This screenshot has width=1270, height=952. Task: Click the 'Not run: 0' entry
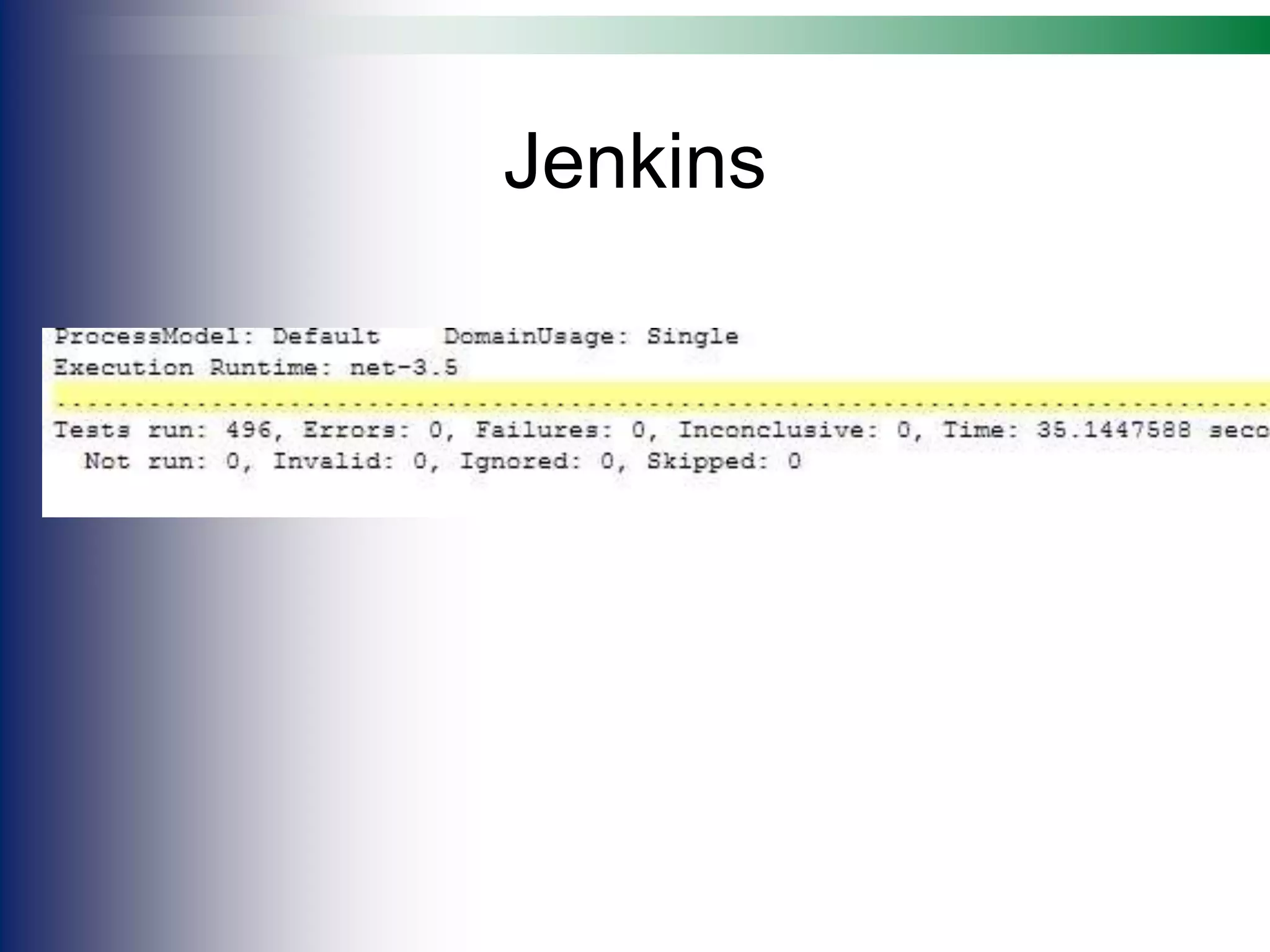coord(162,462)
